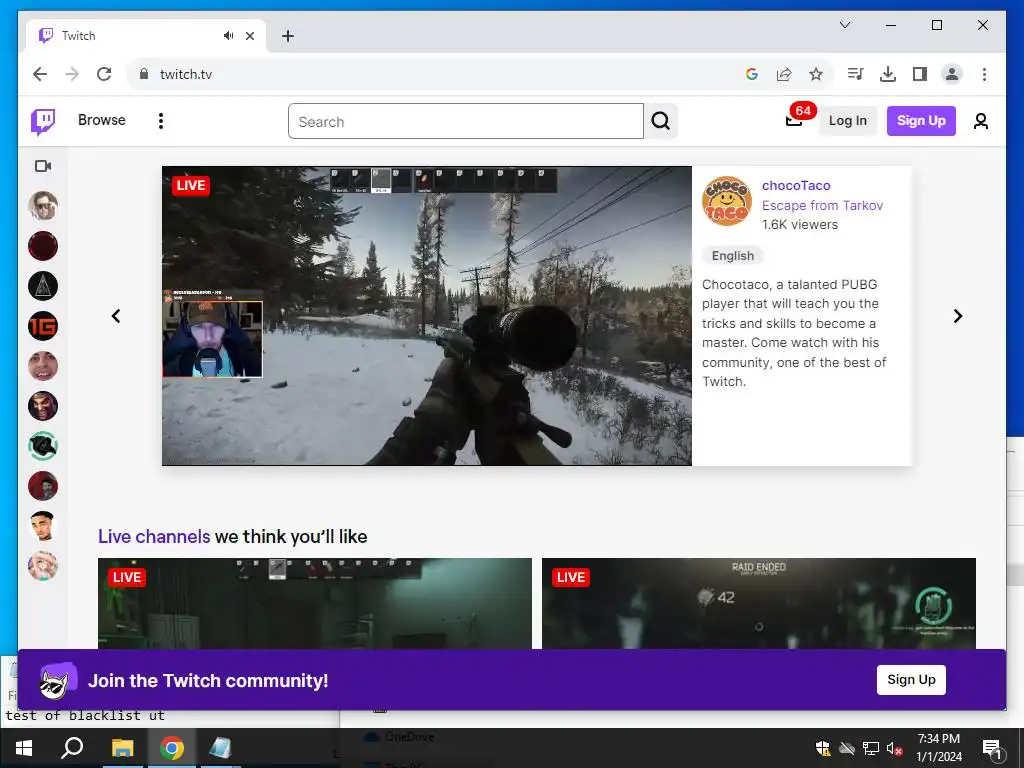1024x768 pixels.
Task: Click Sign Up in the purple banner
Action: point(911,680)
